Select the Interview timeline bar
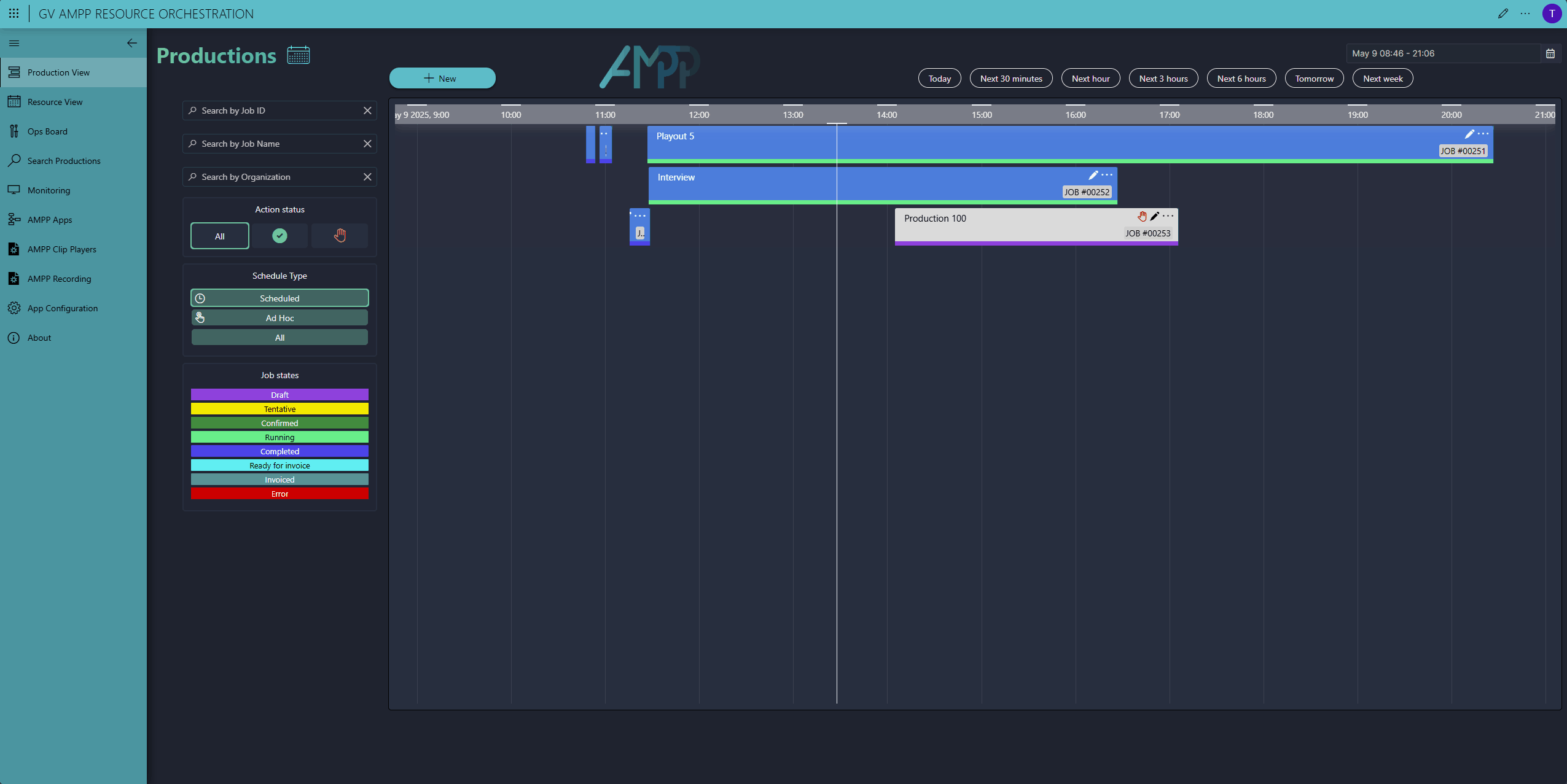Screen dimensions: 1567x784 click(883, 185)
